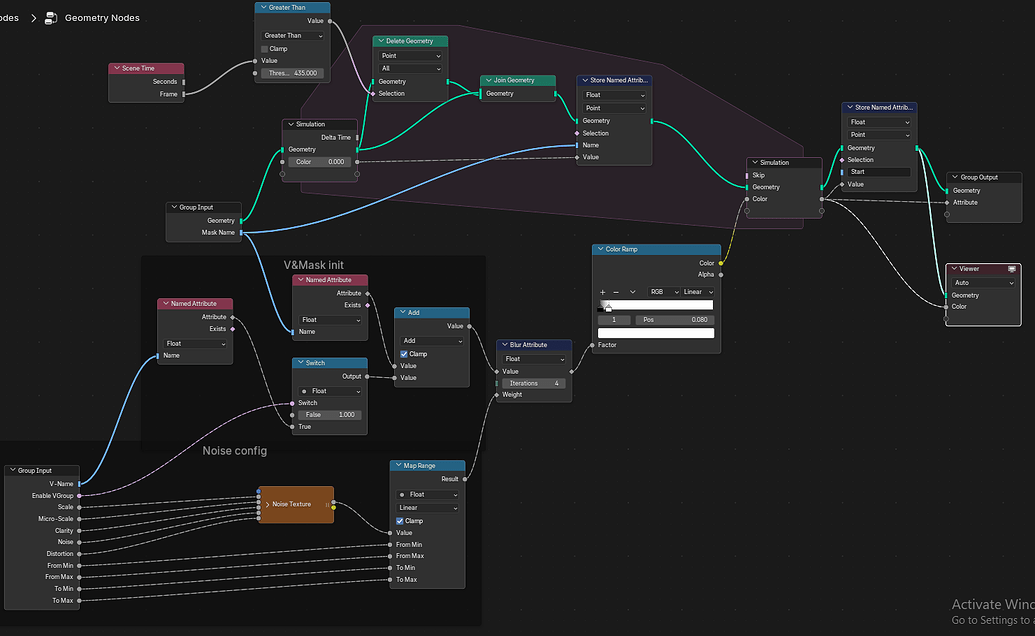Open Float type dropdown in Switch node

pyautogui.click(x=329, y=391)
